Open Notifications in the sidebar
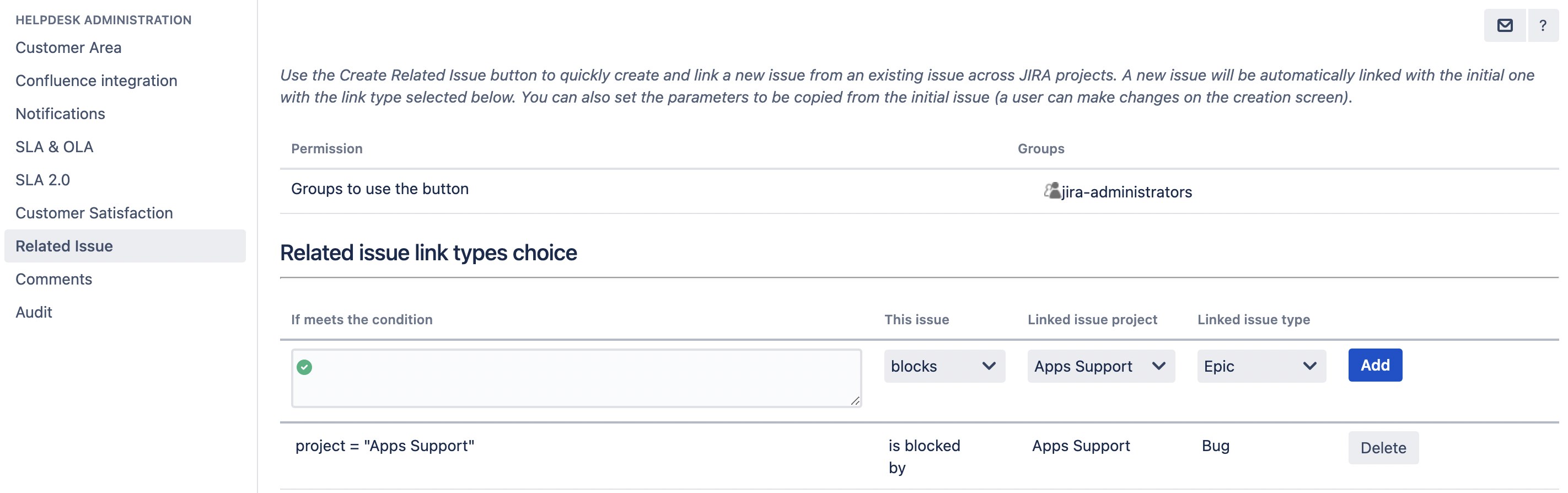Viewport: 1568px width, 493px height. pos(60,114)
